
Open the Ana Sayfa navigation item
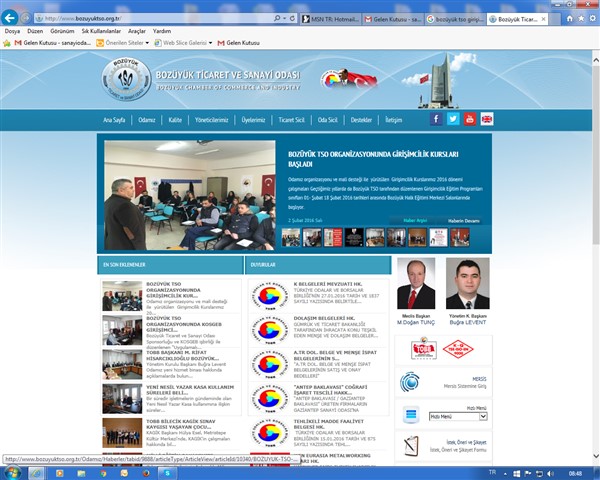114,120
